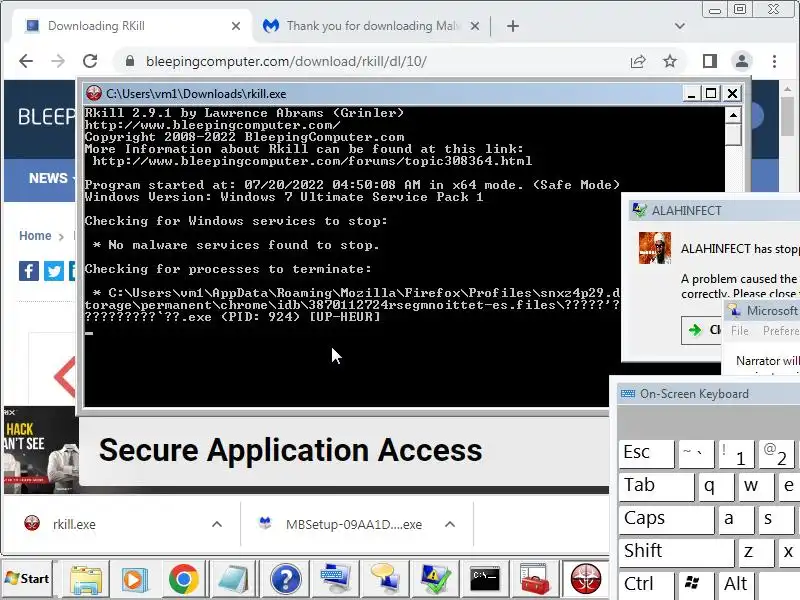
Task: Click ALAHINFECT dialog picture icon
Action: point(655,248)
